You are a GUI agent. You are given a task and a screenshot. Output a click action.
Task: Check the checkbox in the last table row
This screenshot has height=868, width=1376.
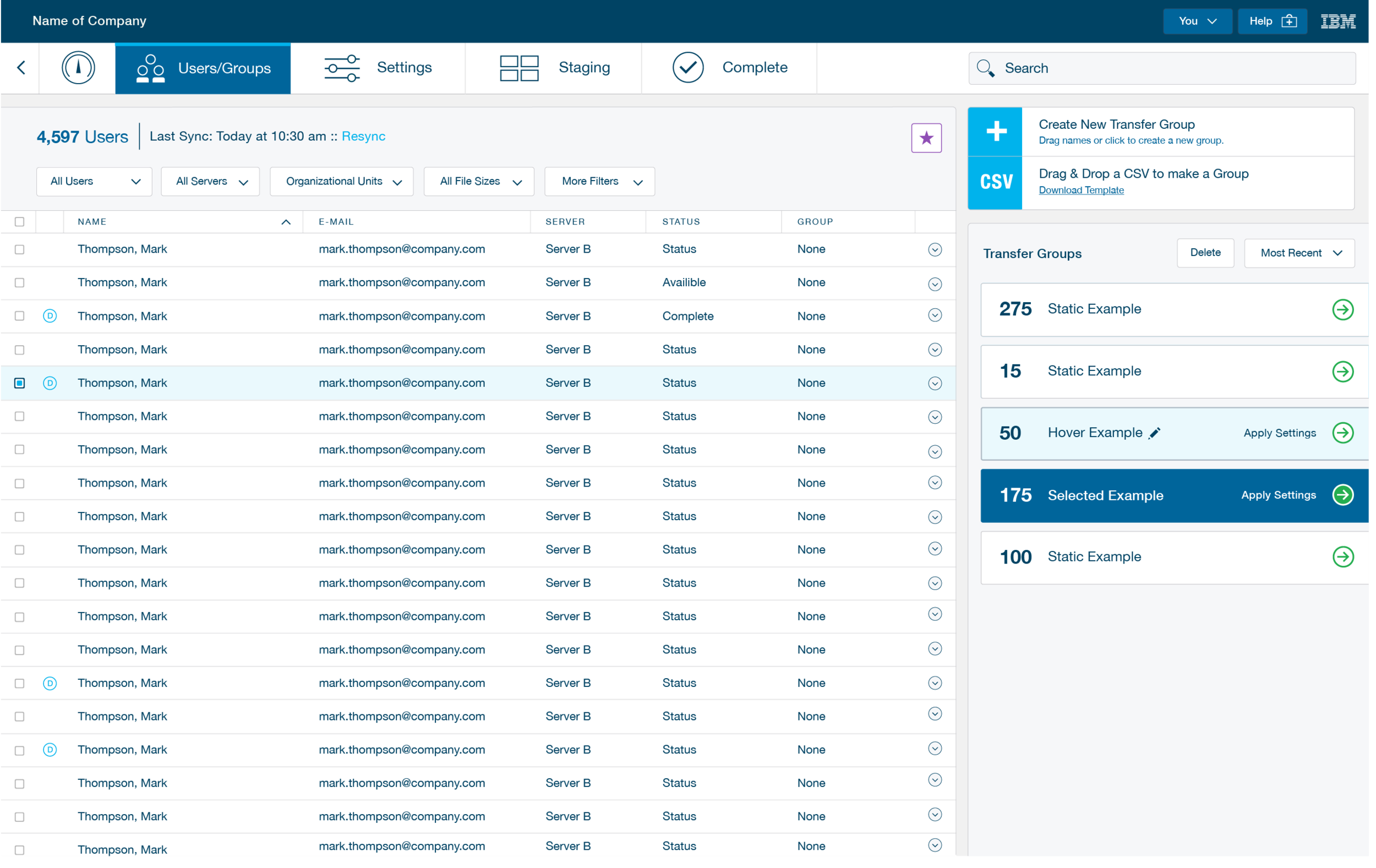coord(19,850)
